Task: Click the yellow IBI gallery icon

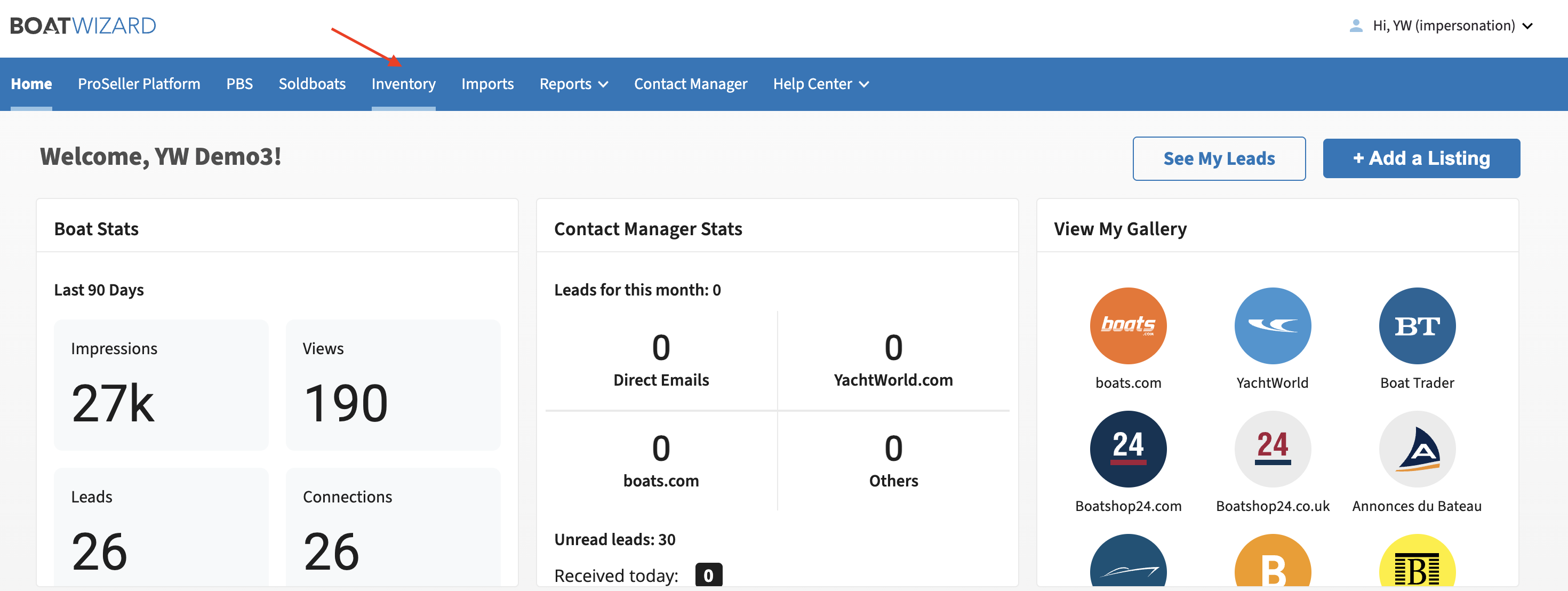Action: click(x=1417, y=561)
